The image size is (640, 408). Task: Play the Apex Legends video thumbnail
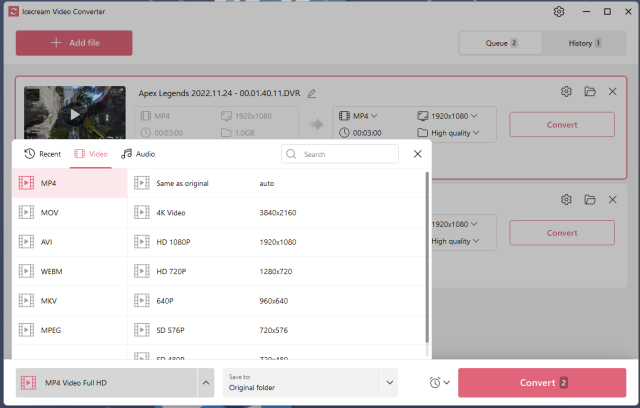[x=74, y=114]
